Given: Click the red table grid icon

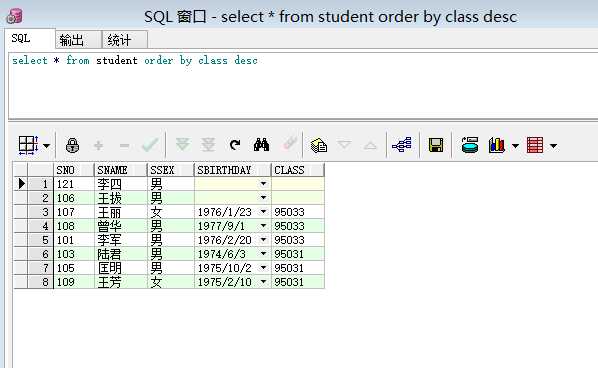Looking at the screenshot, I should point(535,145).
